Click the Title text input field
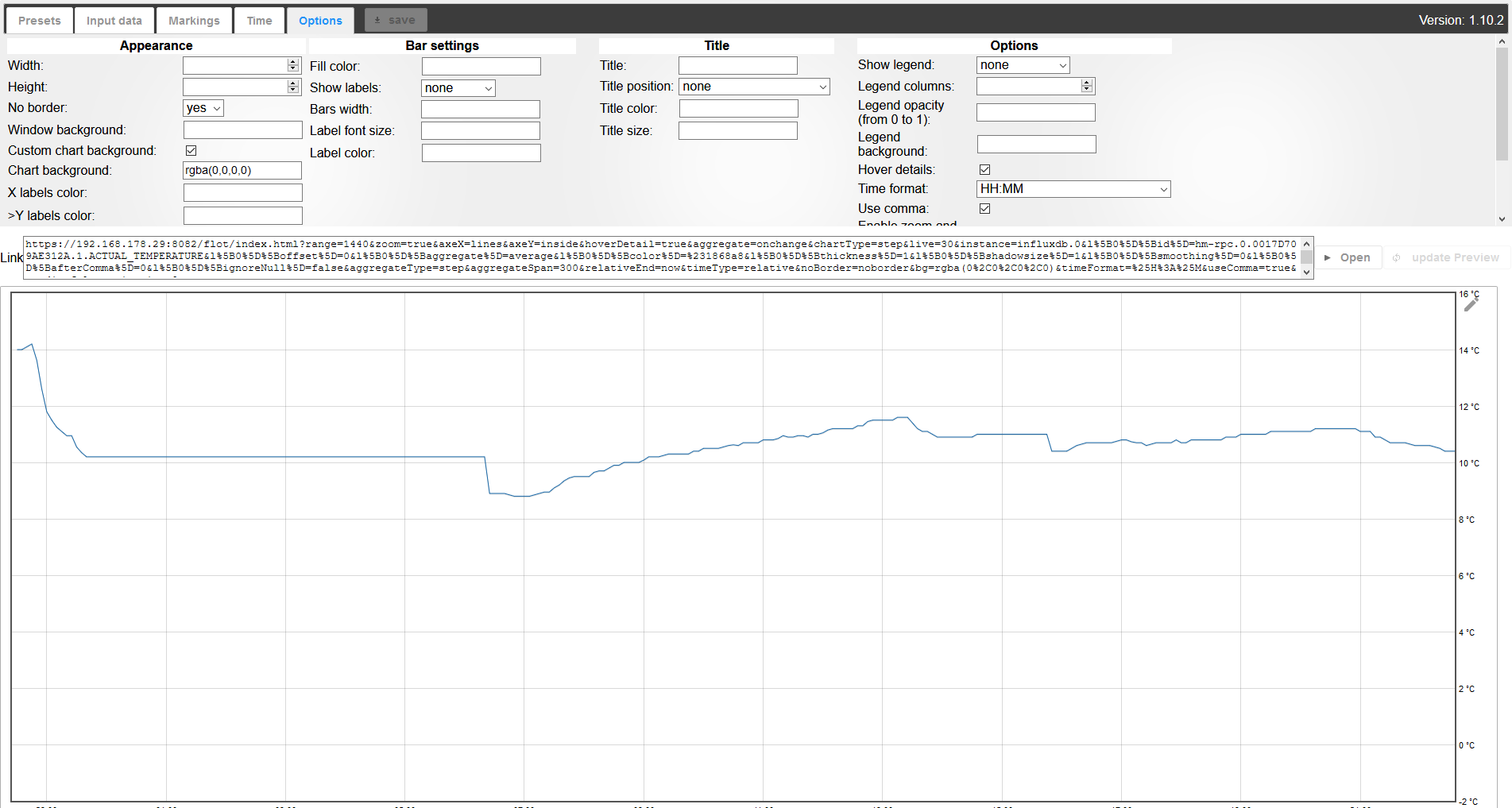1512x808 pixels. (738, 65)
